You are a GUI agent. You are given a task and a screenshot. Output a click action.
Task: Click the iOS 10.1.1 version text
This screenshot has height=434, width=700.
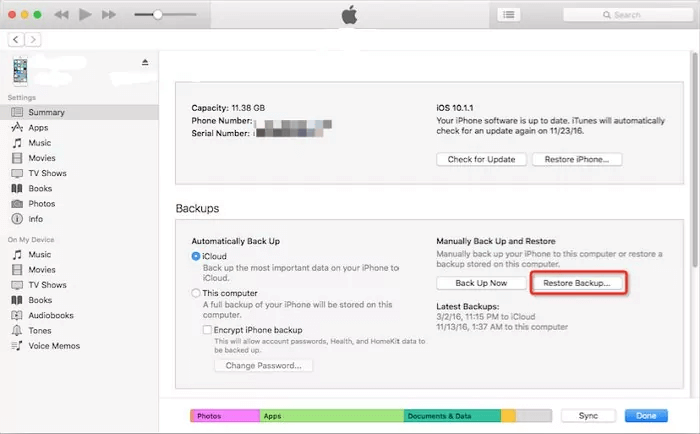(454, 108)
